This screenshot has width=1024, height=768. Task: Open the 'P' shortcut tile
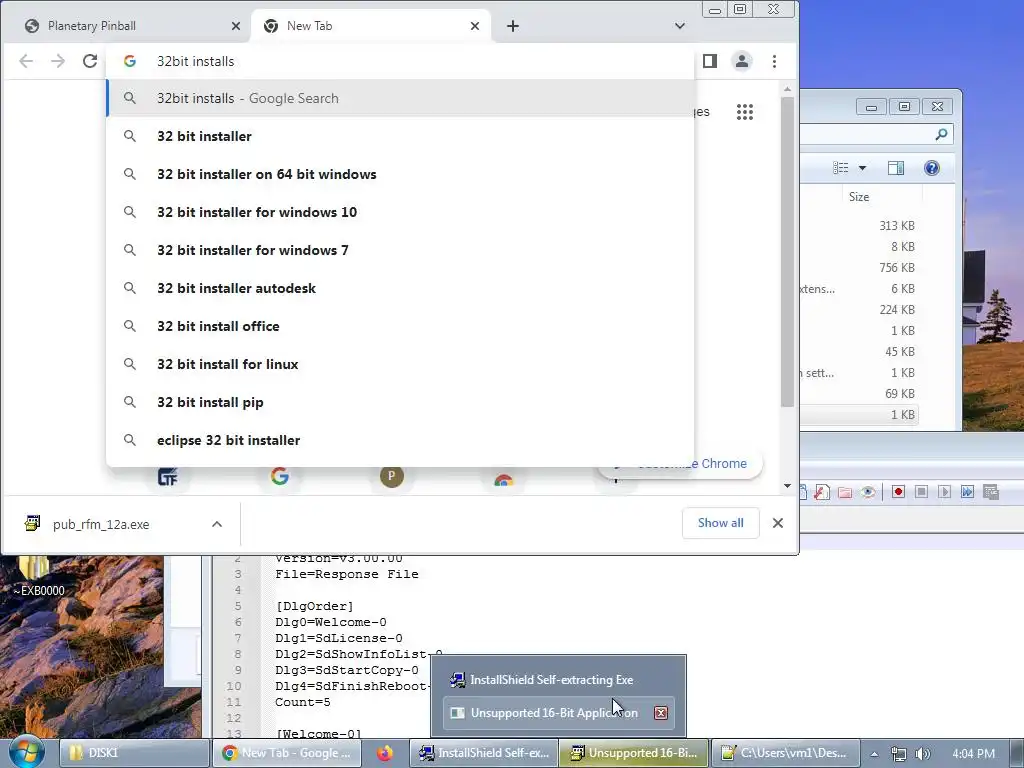point(392,476)
